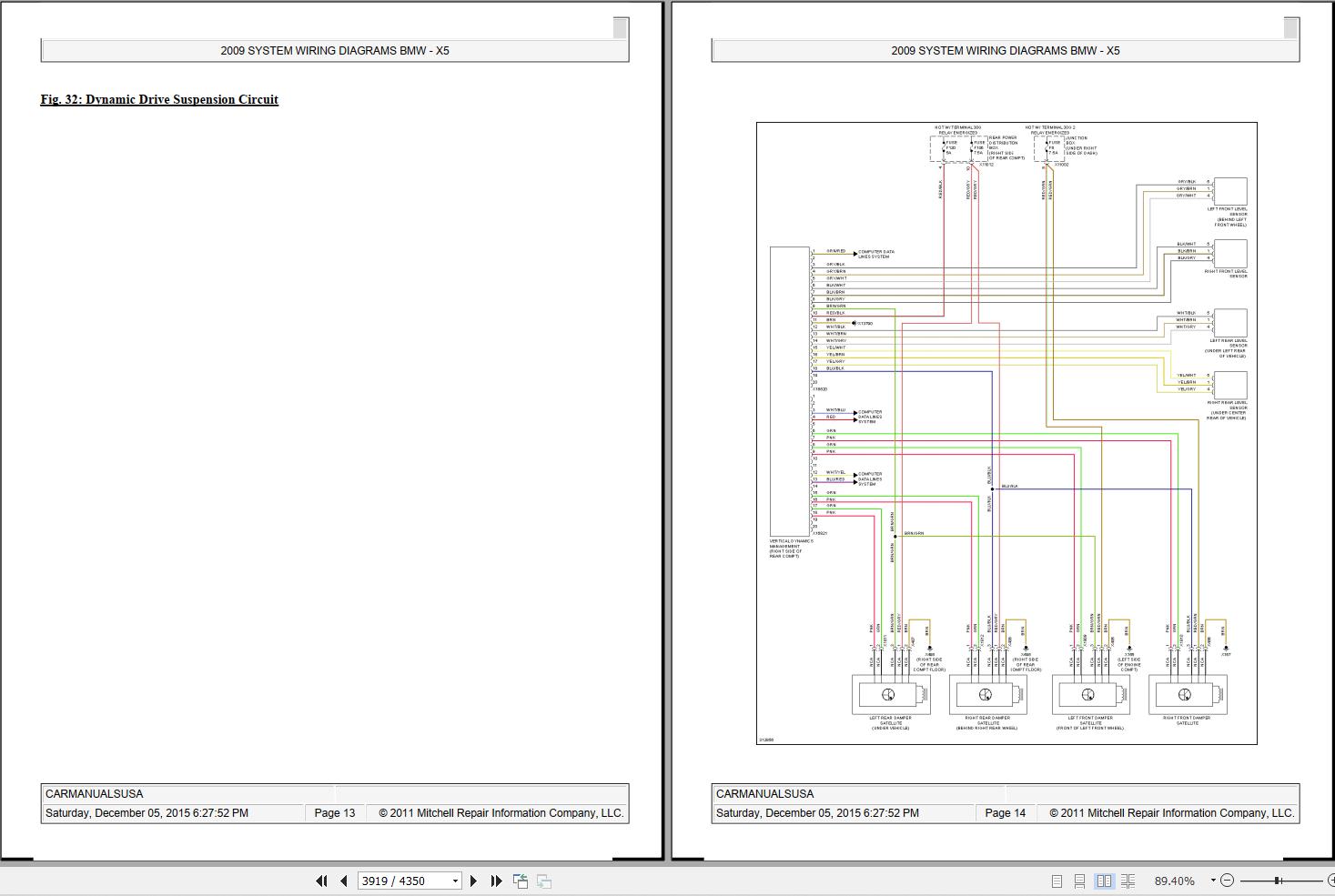Open the page number dropdown arrow

(x=455, y=881)
